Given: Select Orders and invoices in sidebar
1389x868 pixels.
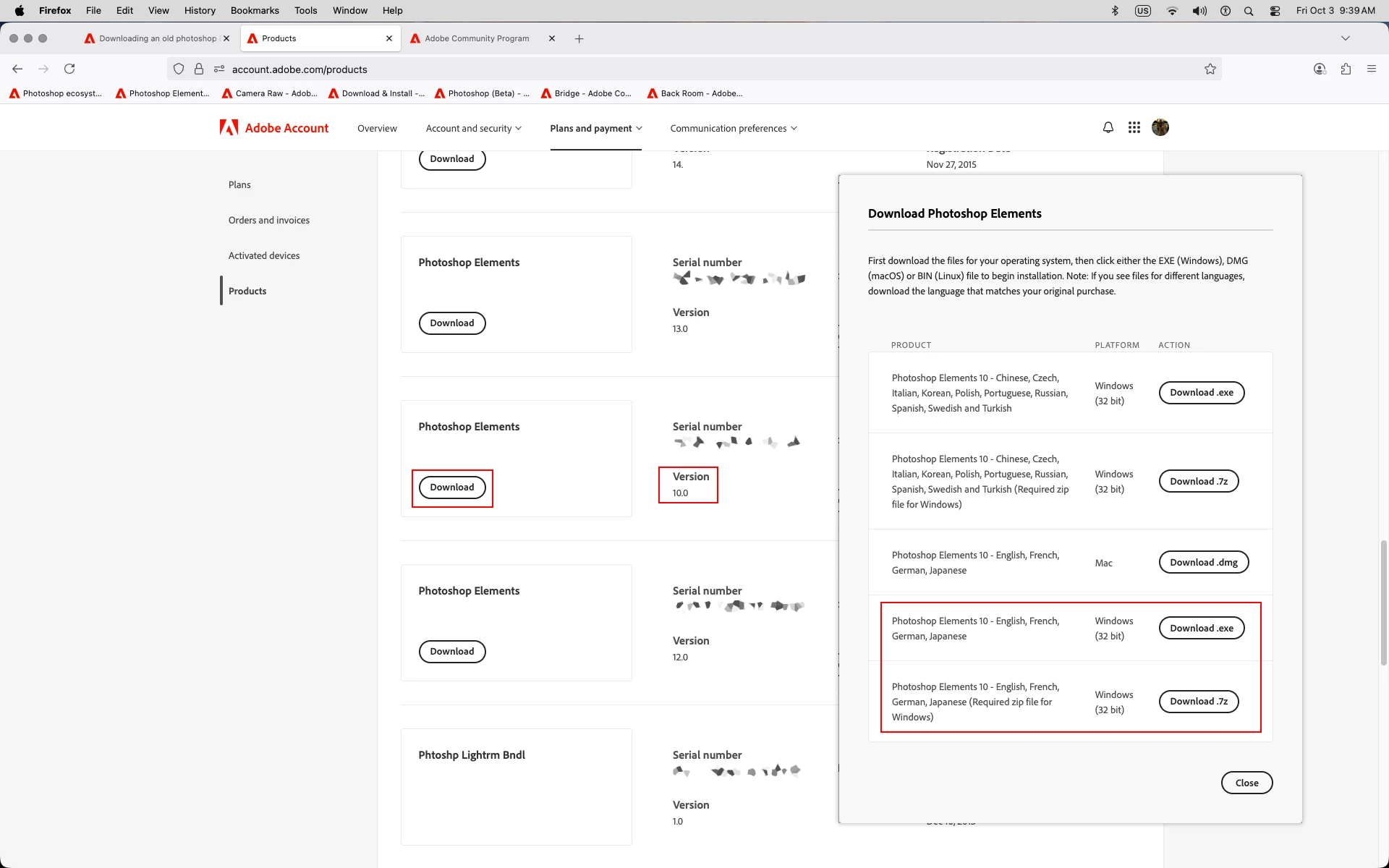Looking at the screenshot, I should [x=269, y=221].
